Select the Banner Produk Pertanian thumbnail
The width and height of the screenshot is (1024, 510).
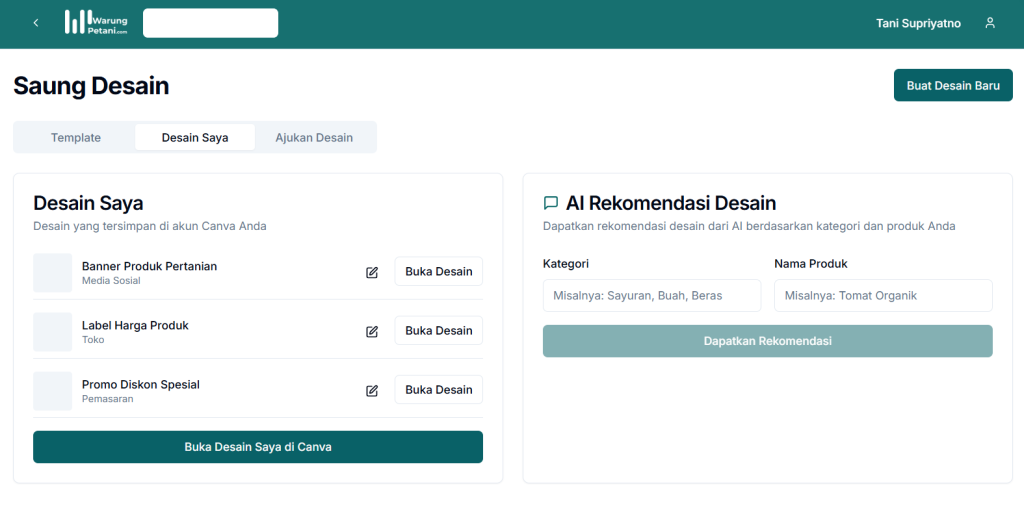(52, 272)
